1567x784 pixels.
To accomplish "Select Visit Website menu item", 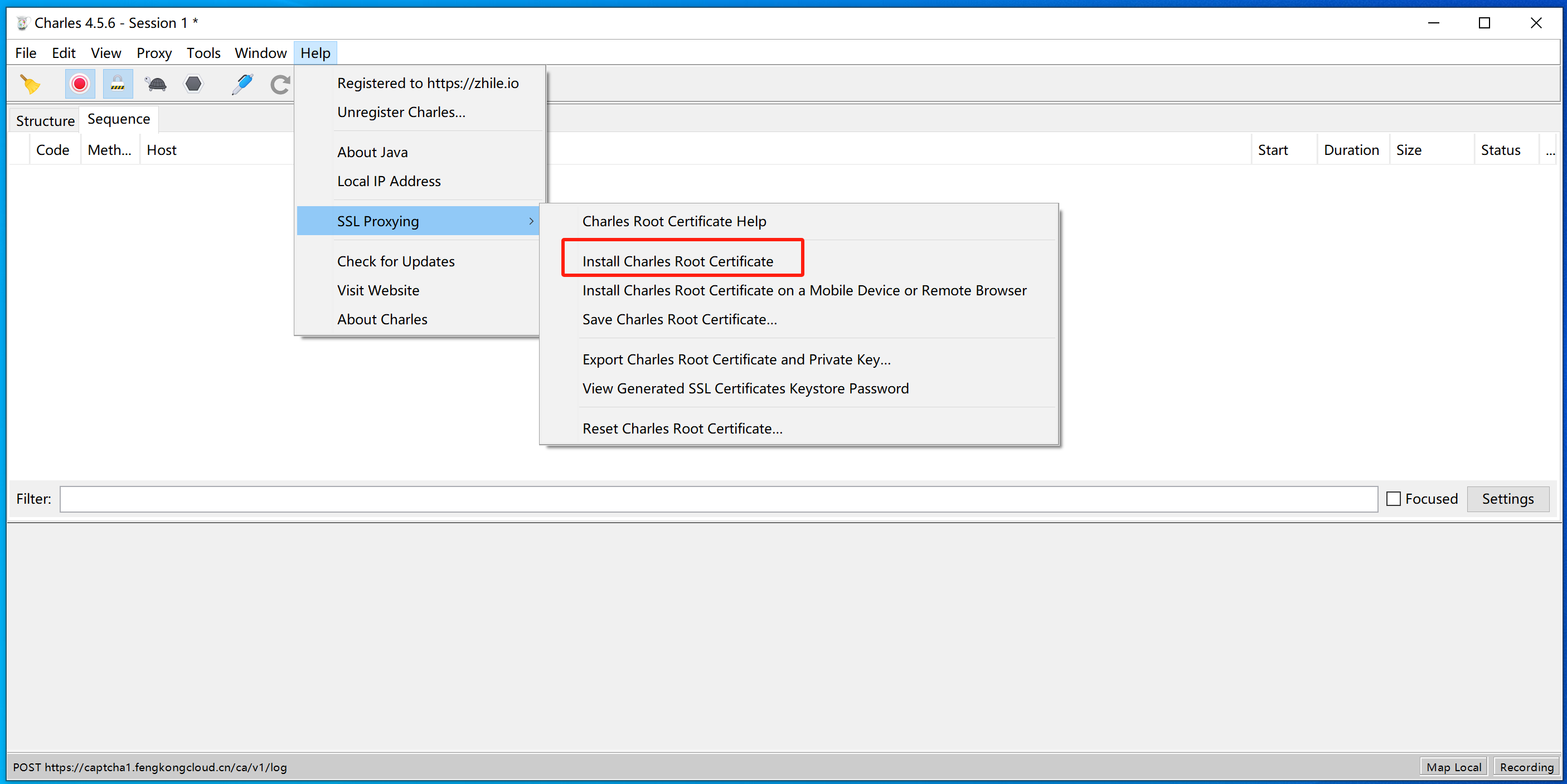I will coord(378,291).
